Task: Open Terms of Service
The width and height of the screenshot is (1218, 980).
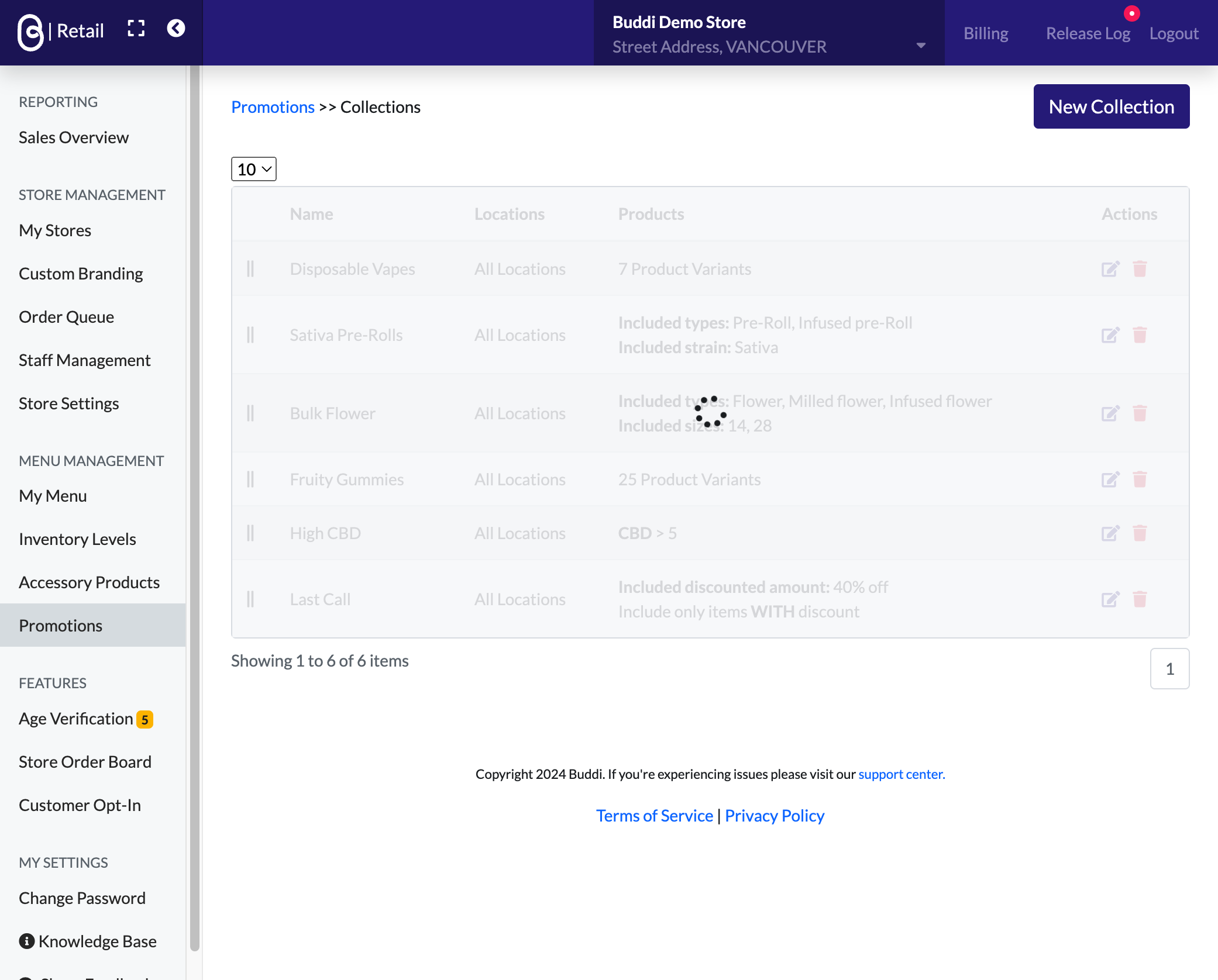Action: (x=654, y=816)
